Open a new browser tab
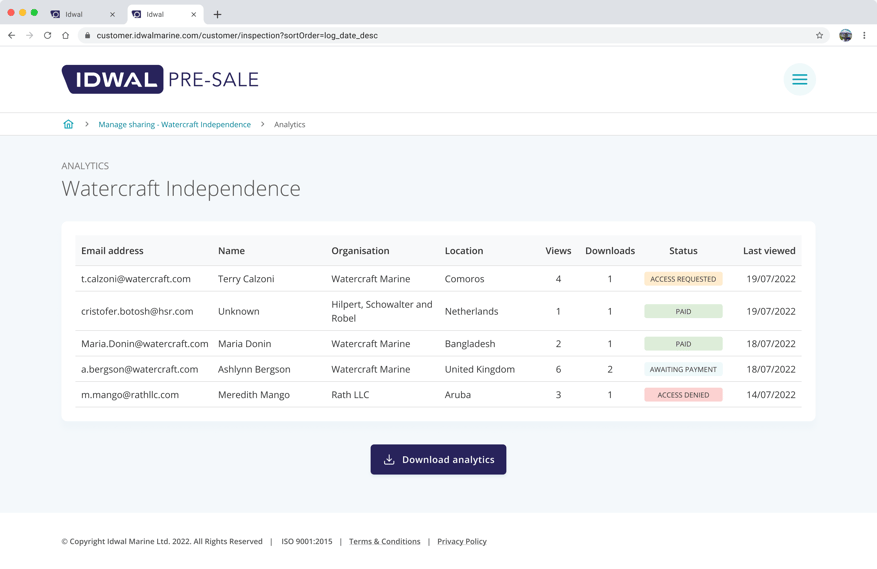 218,15
